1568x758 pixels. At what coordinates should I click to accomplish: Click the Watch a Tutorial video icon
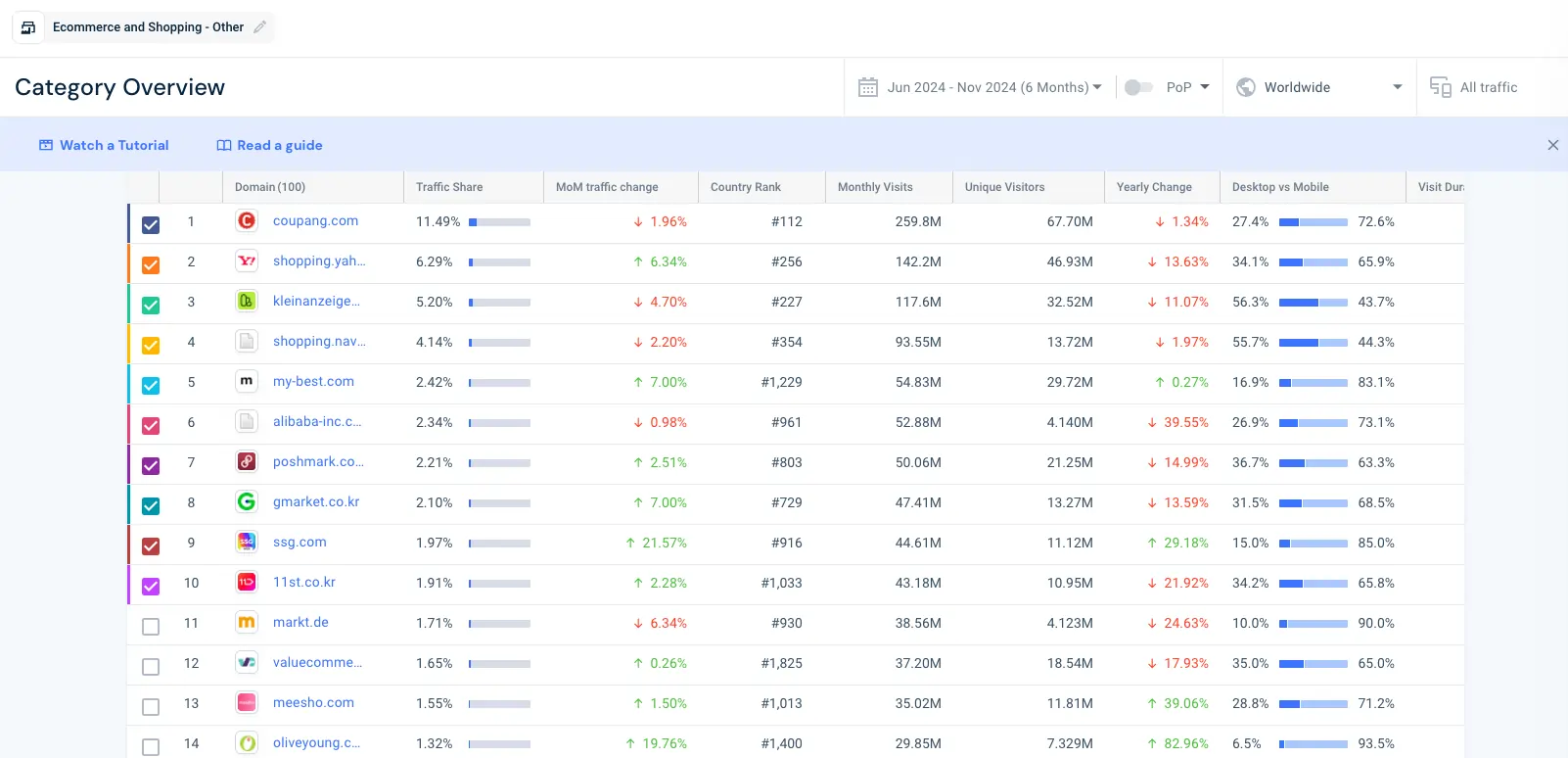tap(46, 145)
